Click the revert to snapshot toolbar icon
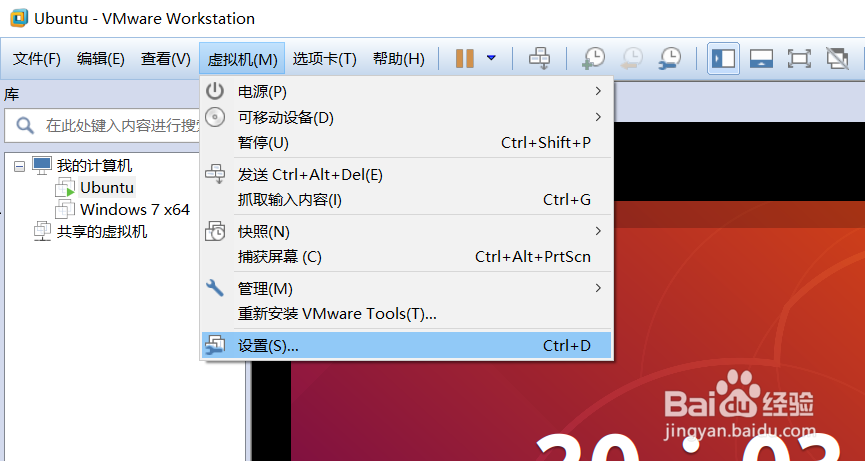Screen dimensions: 865x461 coord(632,58)
